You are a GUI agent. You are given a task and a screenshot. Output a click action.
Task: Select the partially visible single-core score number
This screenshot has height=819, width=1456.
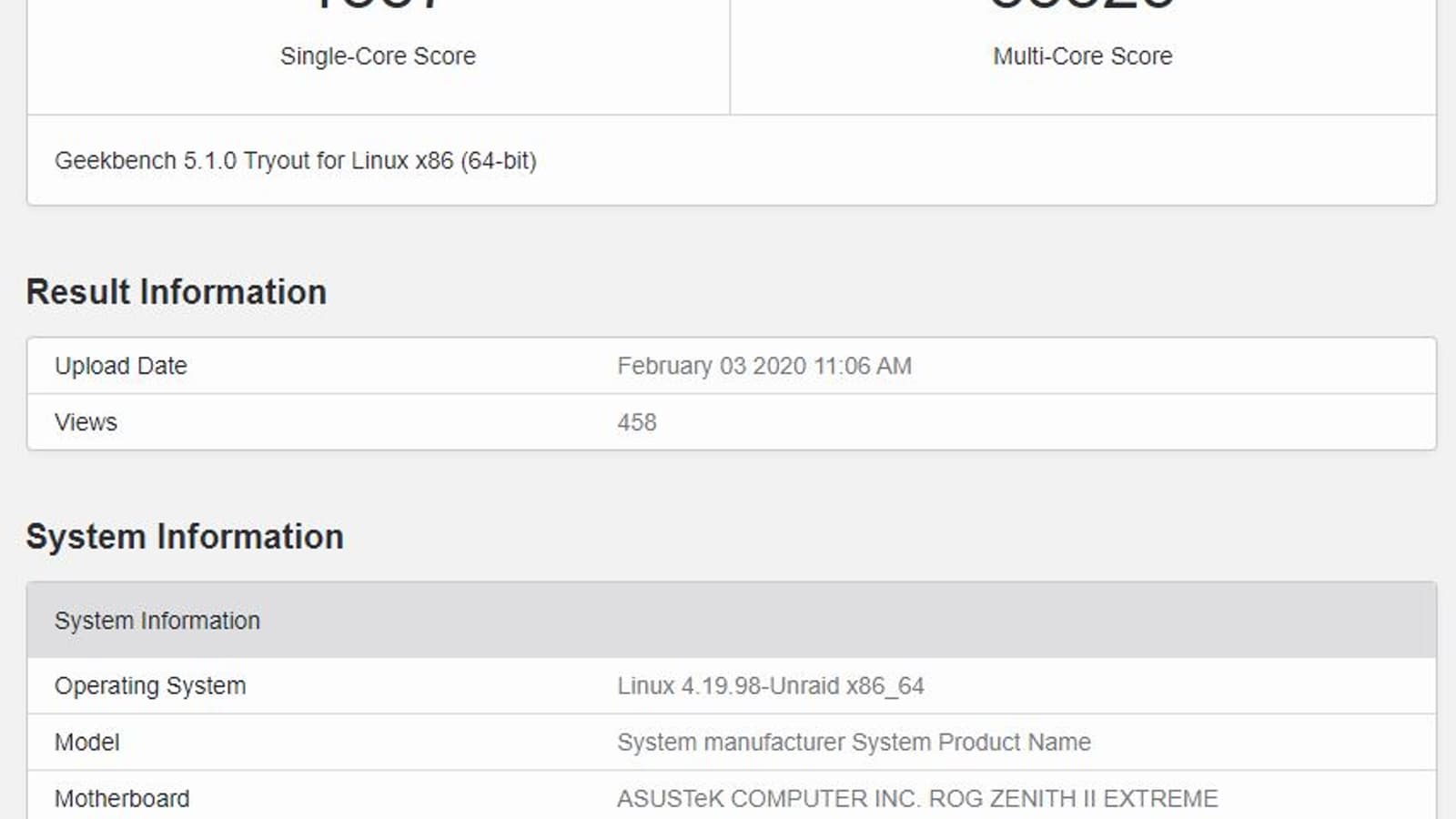pos(378,5)
